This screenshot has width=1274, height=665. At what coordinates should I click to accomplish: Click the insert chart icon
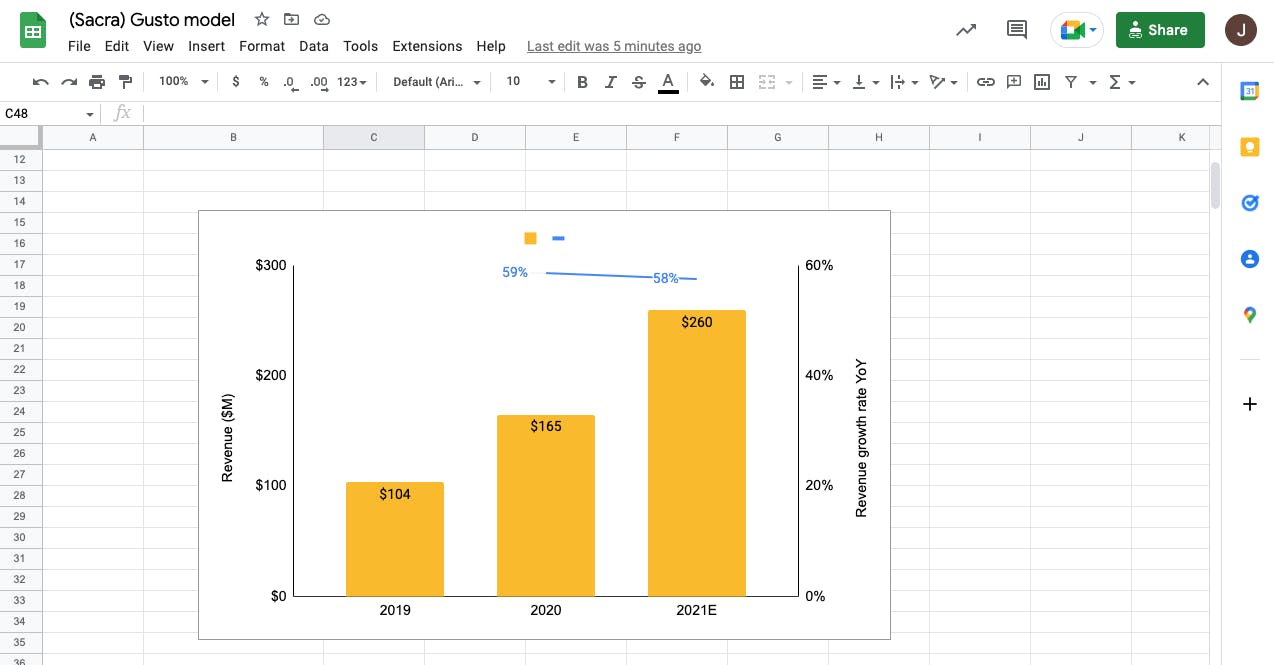(x=1042, y=82)
